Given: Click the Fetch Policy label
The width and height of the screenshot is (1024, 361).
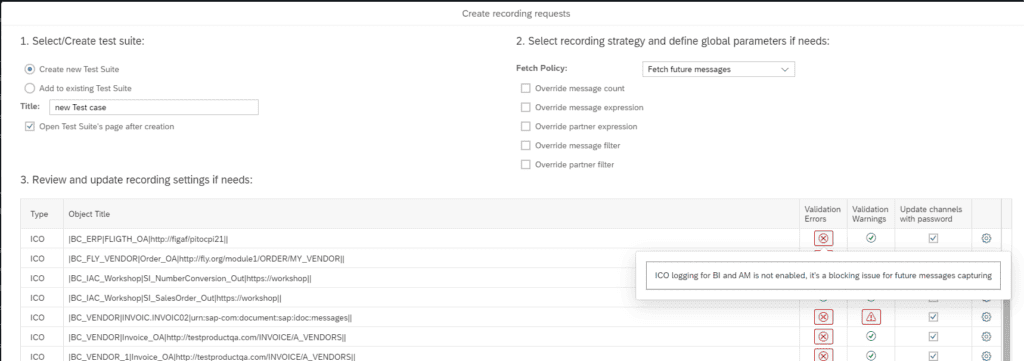Looking at the screenshot, I should tap(542, 69).
